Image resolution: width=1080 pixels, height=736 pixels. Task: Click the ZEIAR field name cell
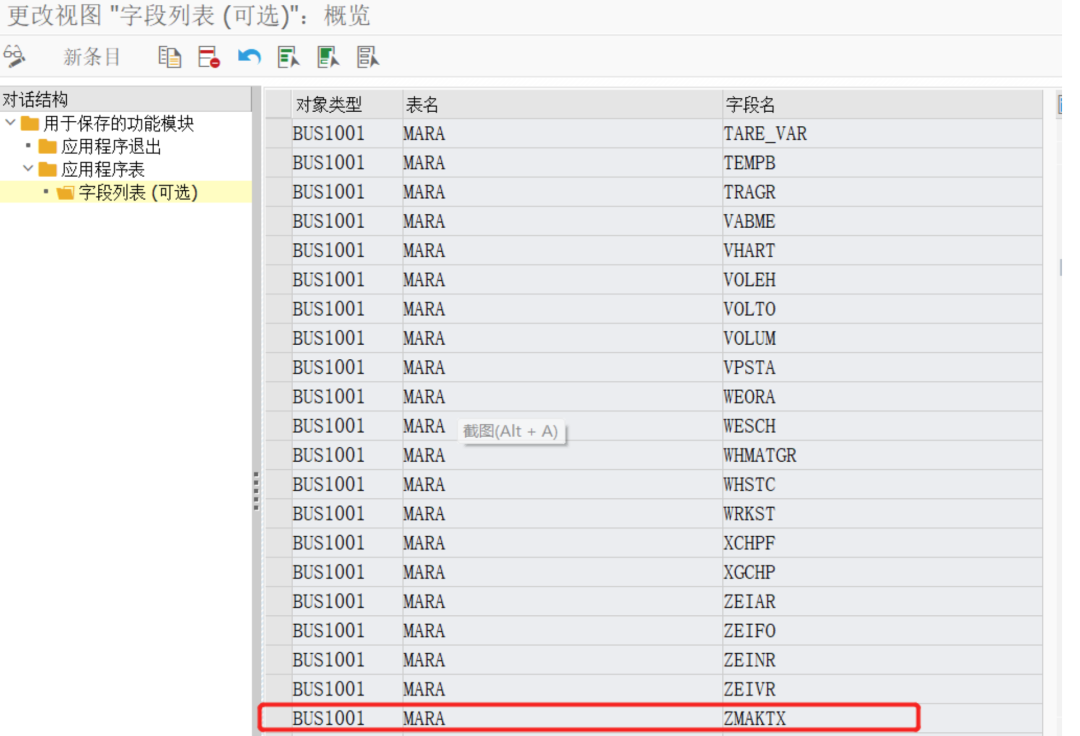click(882, 602)
